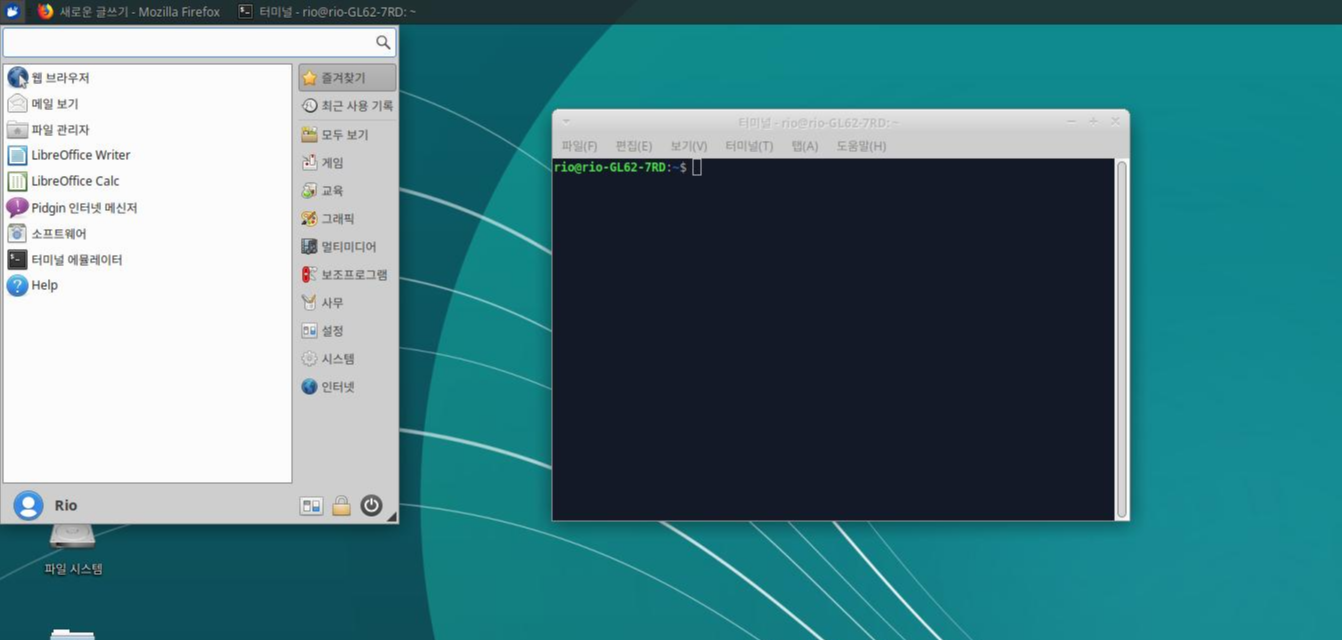Open terminal 터미널(T) menu
Viewport: 1342px width, 640px height.
749,146
